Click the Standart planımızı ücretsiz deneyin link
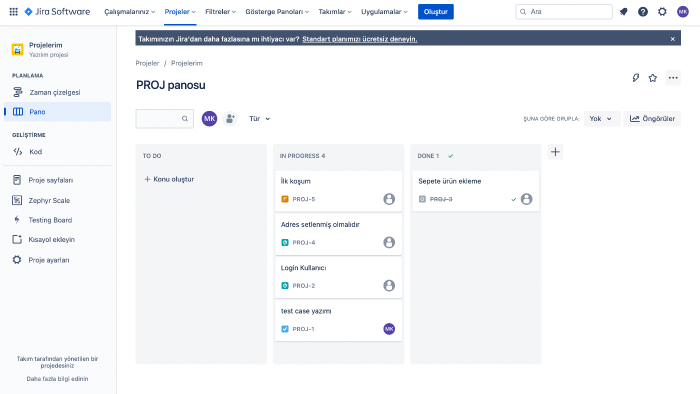Viewport: 700px width, 394px height. 359,39
